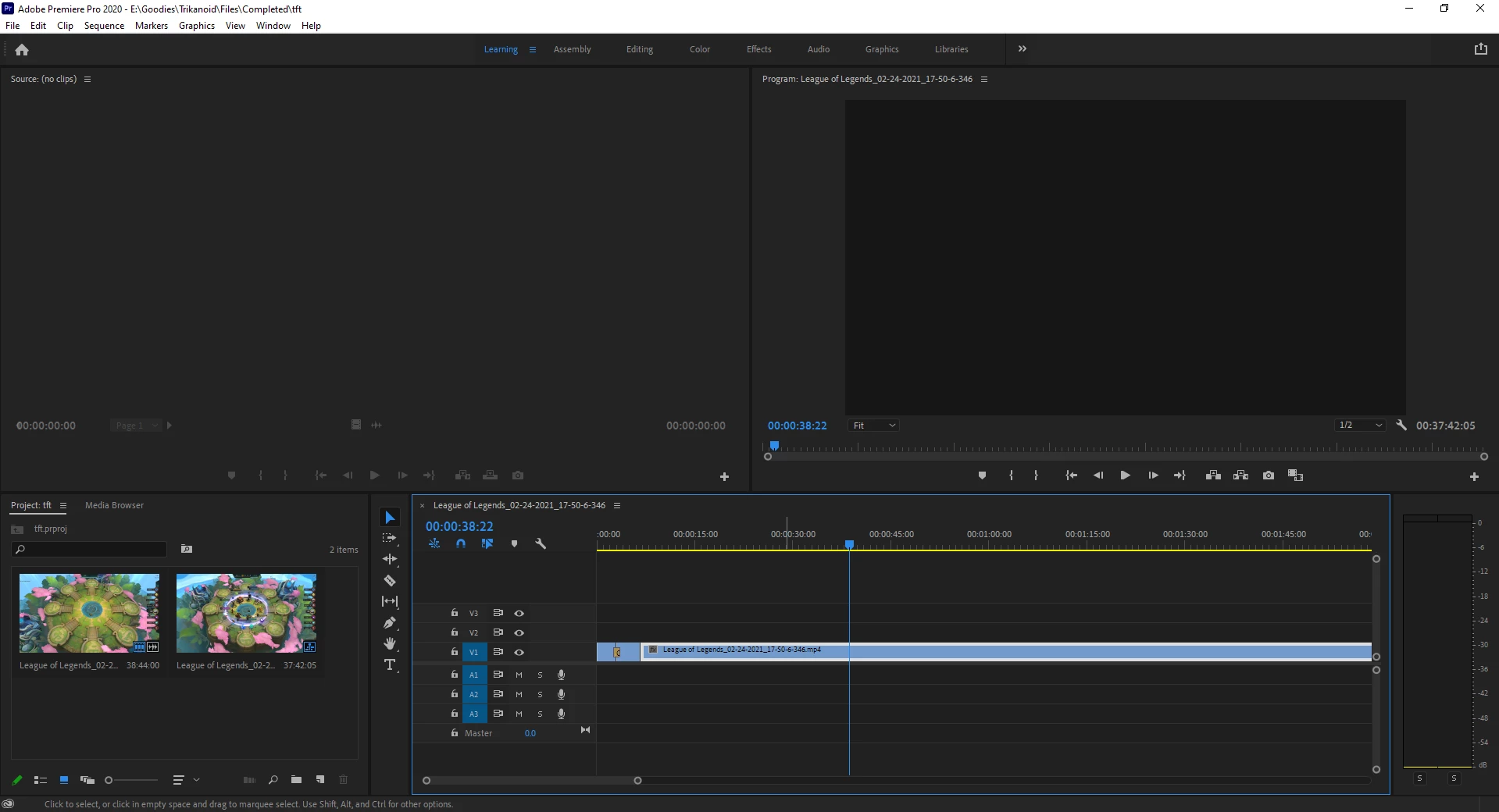
Task: Open Program monitor settings wrench
Action: coord(1401,426)
